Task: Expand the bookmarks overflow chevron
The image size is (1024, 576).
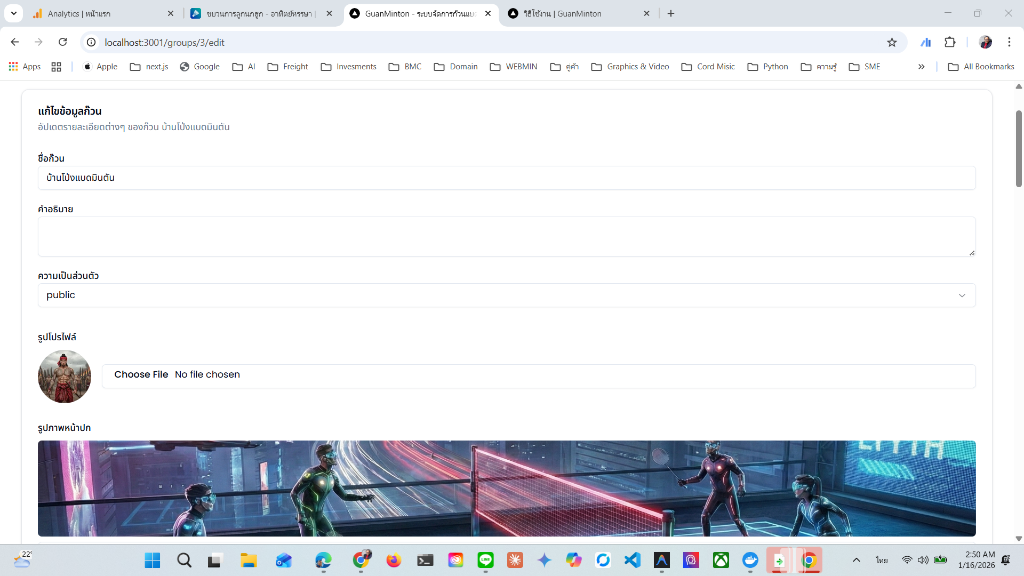Action: point(921,67)
